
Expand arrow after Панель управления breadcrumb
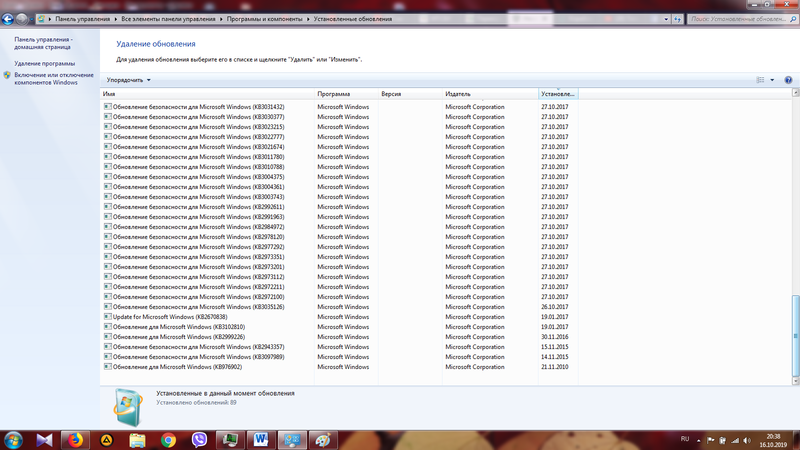pos(116,19)
